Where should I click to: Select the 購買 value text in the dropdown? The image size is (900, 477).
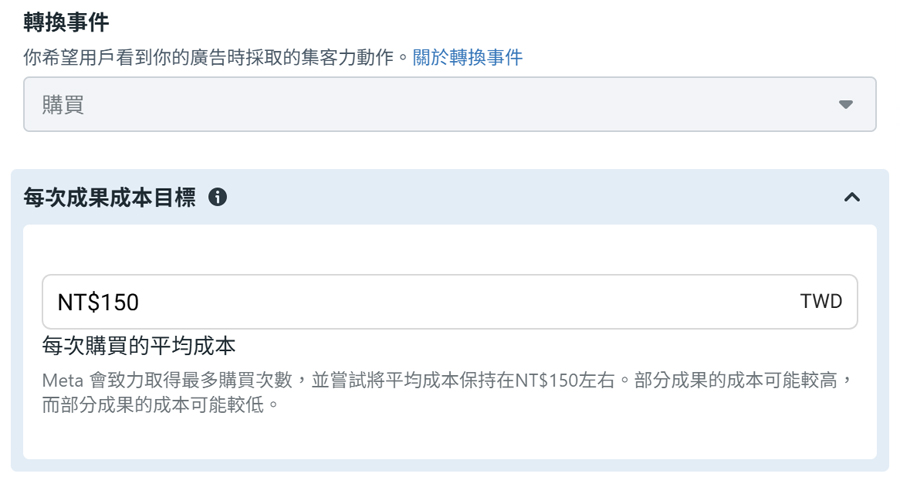coord(63,105)
